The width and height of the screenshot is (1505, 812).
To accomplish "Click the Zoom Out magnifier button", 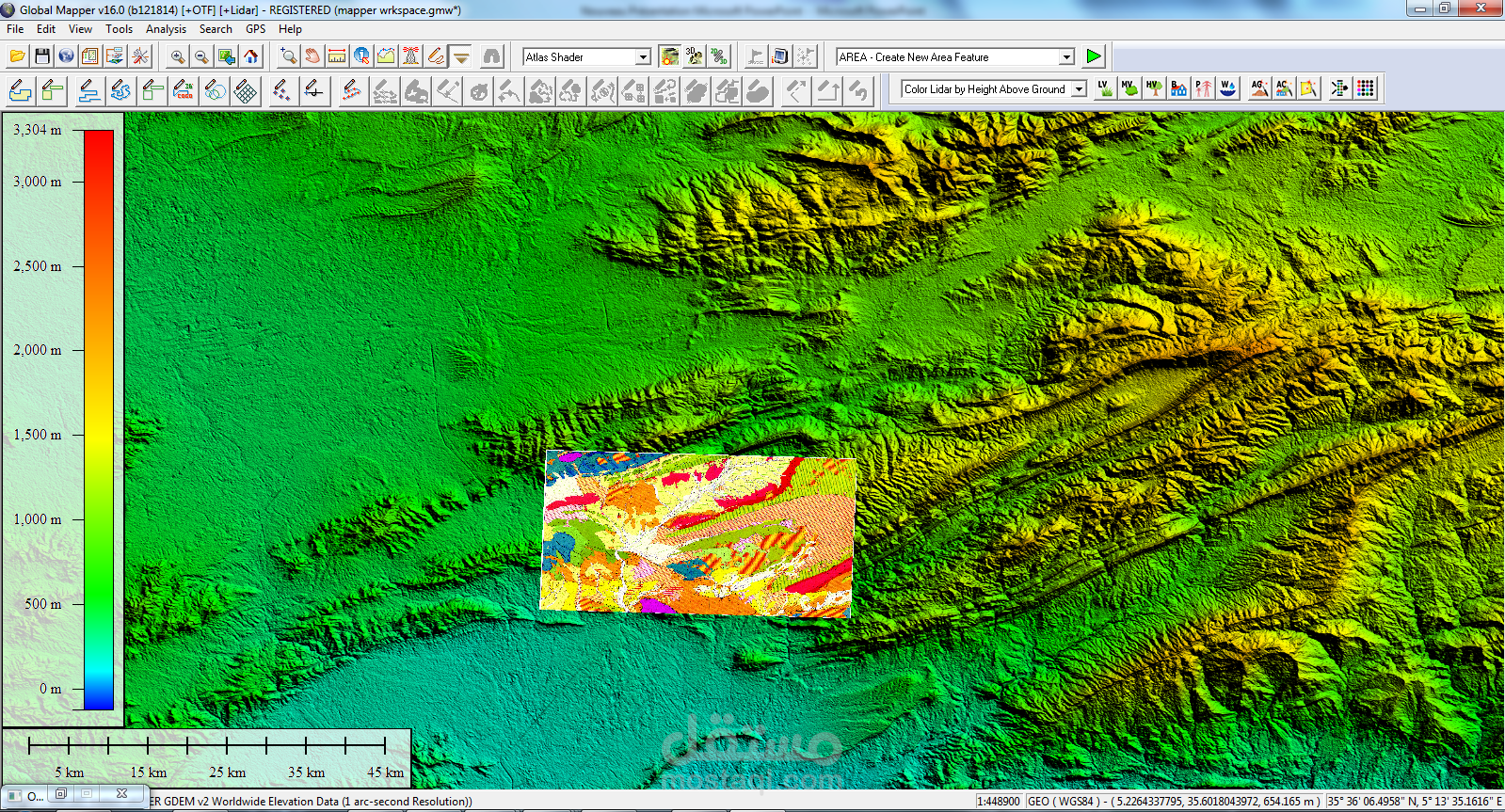I will pos(201,56).
